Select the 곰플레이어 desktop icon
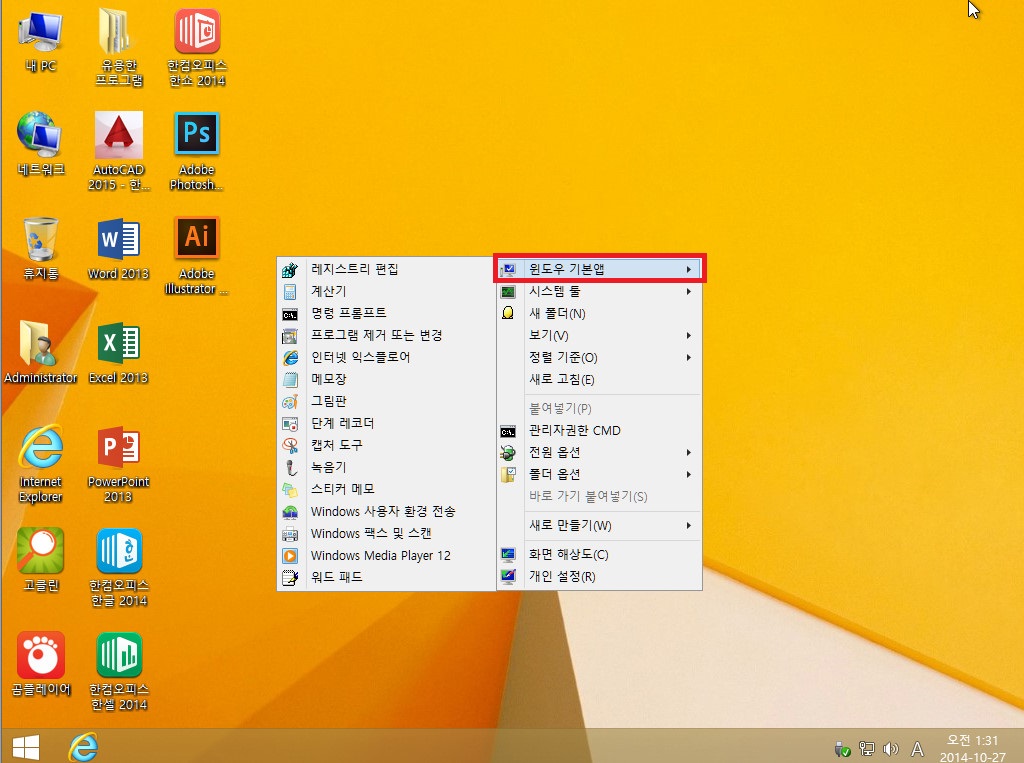Viewport: 1024px width, 763px height. [x=40, y=664]
